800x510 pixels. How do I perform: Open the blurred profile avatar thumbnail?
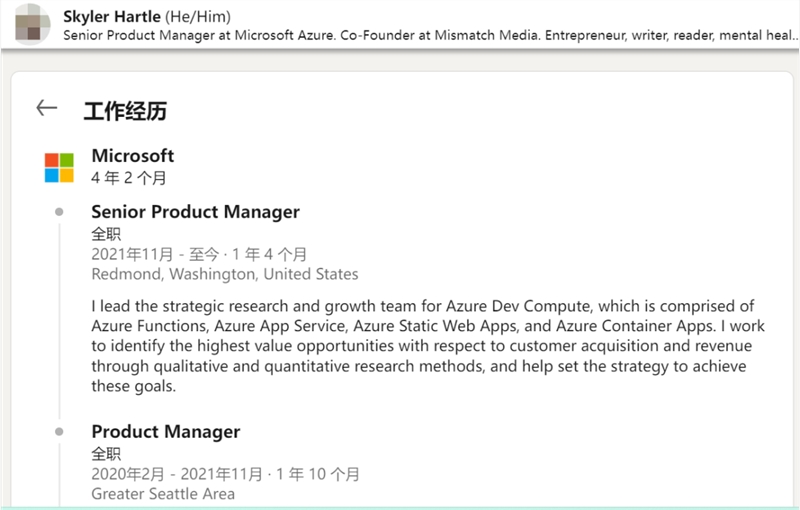coord(33,24)
